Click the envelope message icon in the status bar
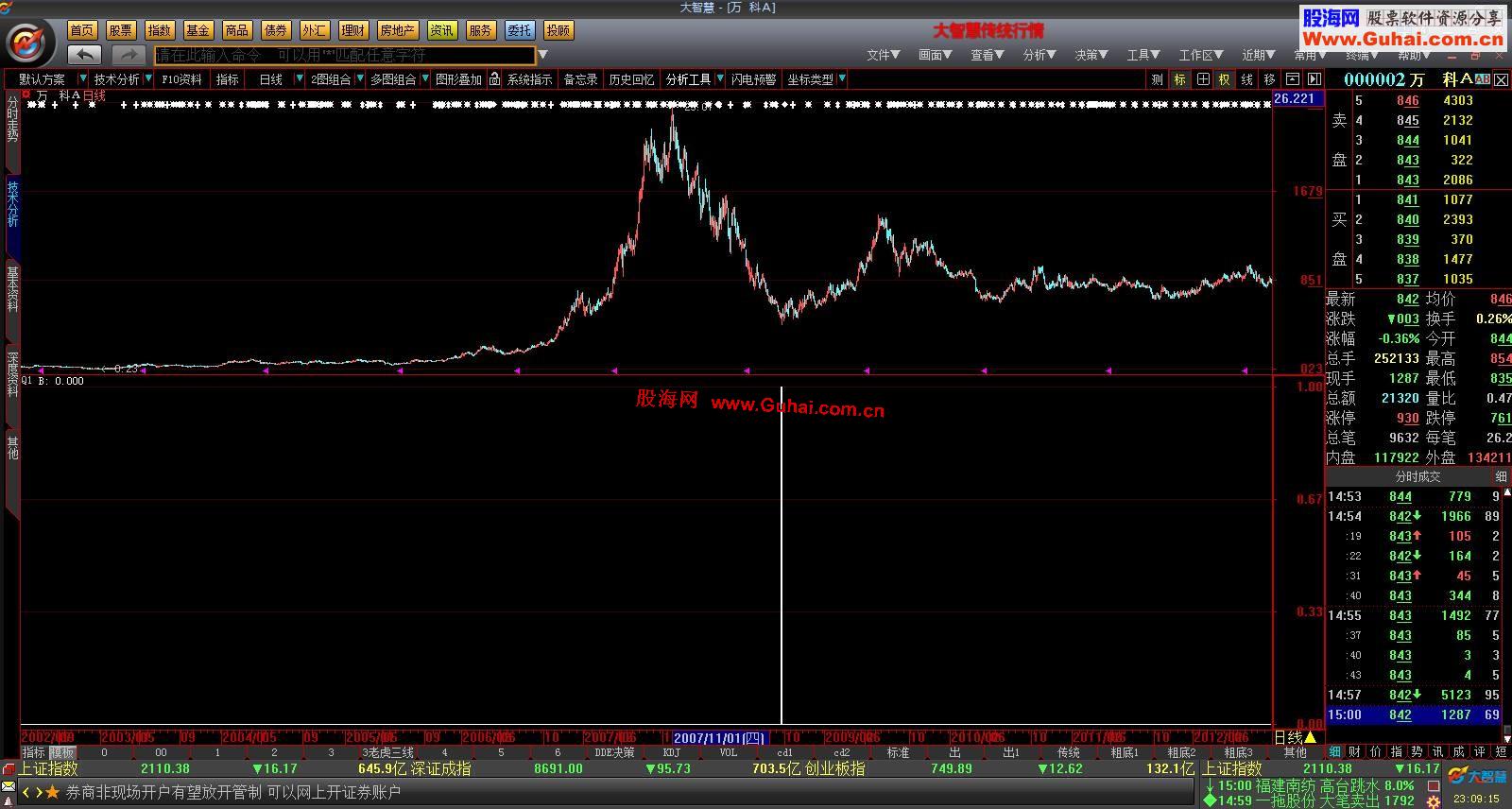This screenshot has width=1512, height=809. point(9,786)
